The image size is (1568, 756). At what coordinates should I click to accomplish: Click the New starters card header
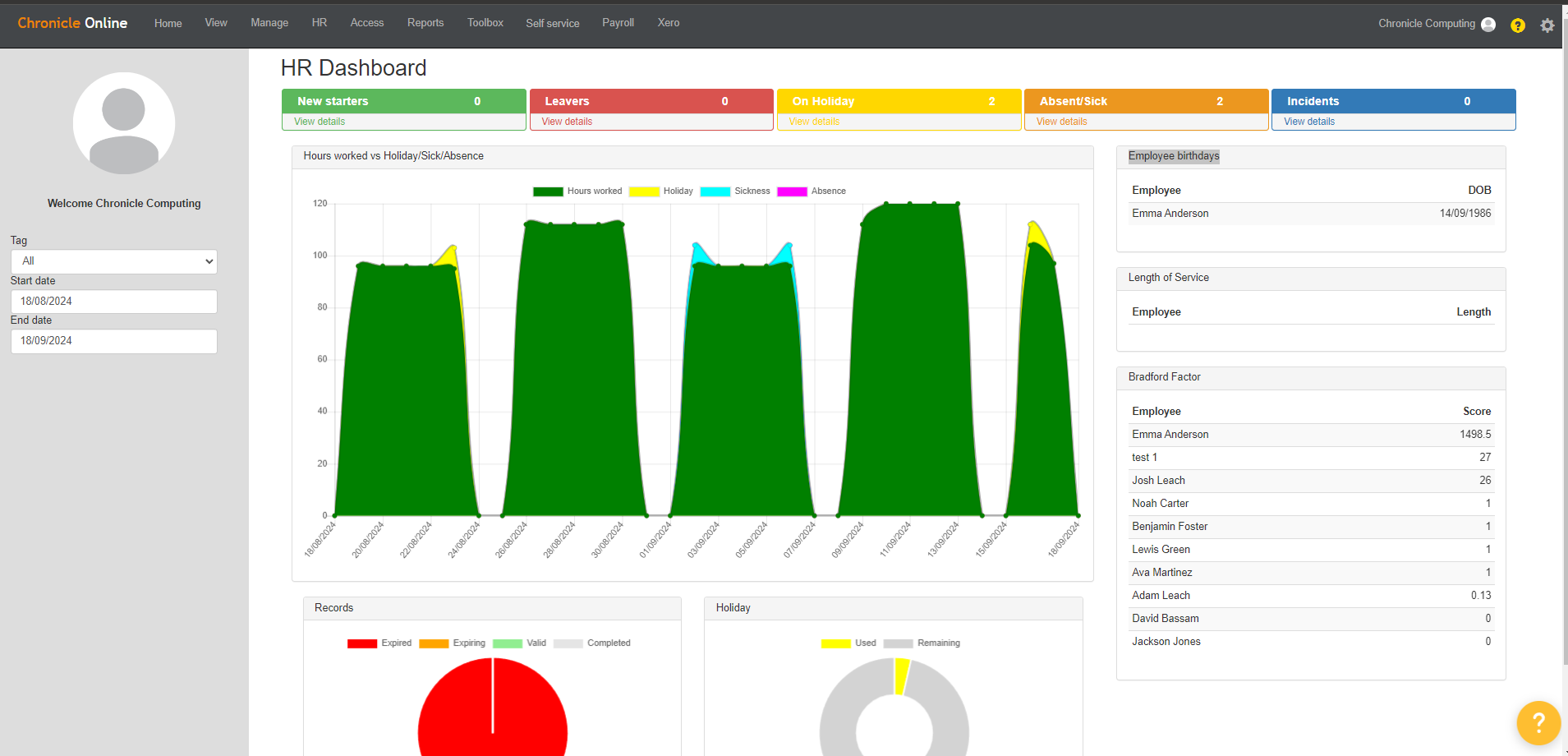(x=404, y=101)
